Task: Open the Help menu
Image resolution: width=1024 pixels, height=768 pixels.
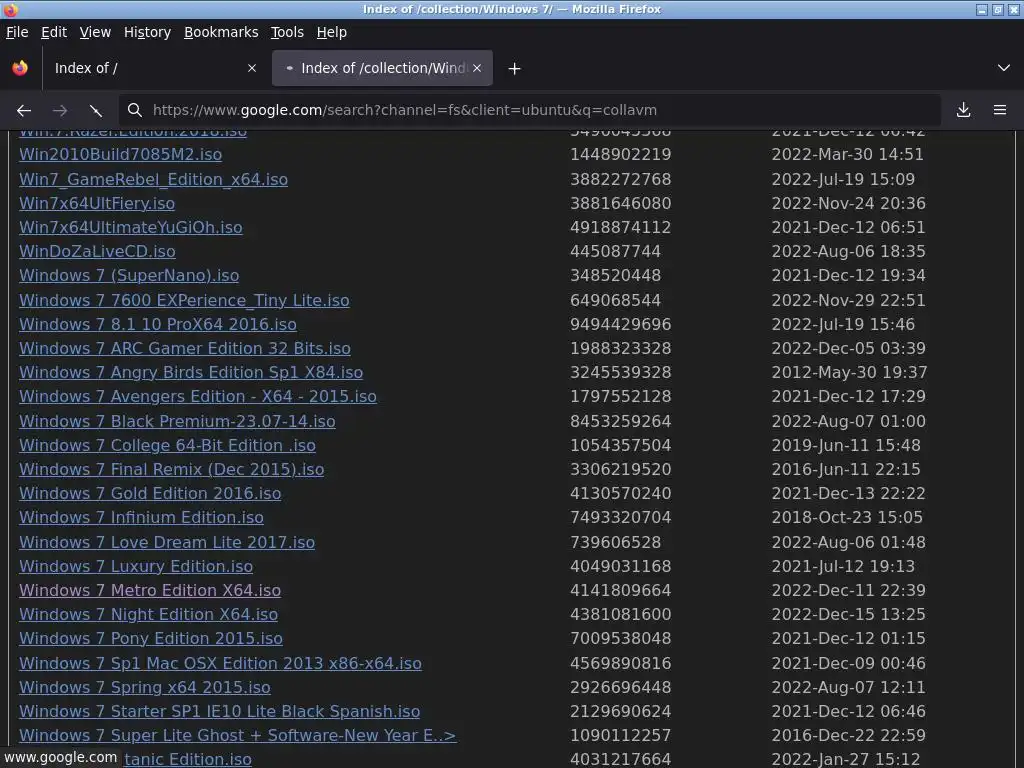Action: tap(332, 32)
